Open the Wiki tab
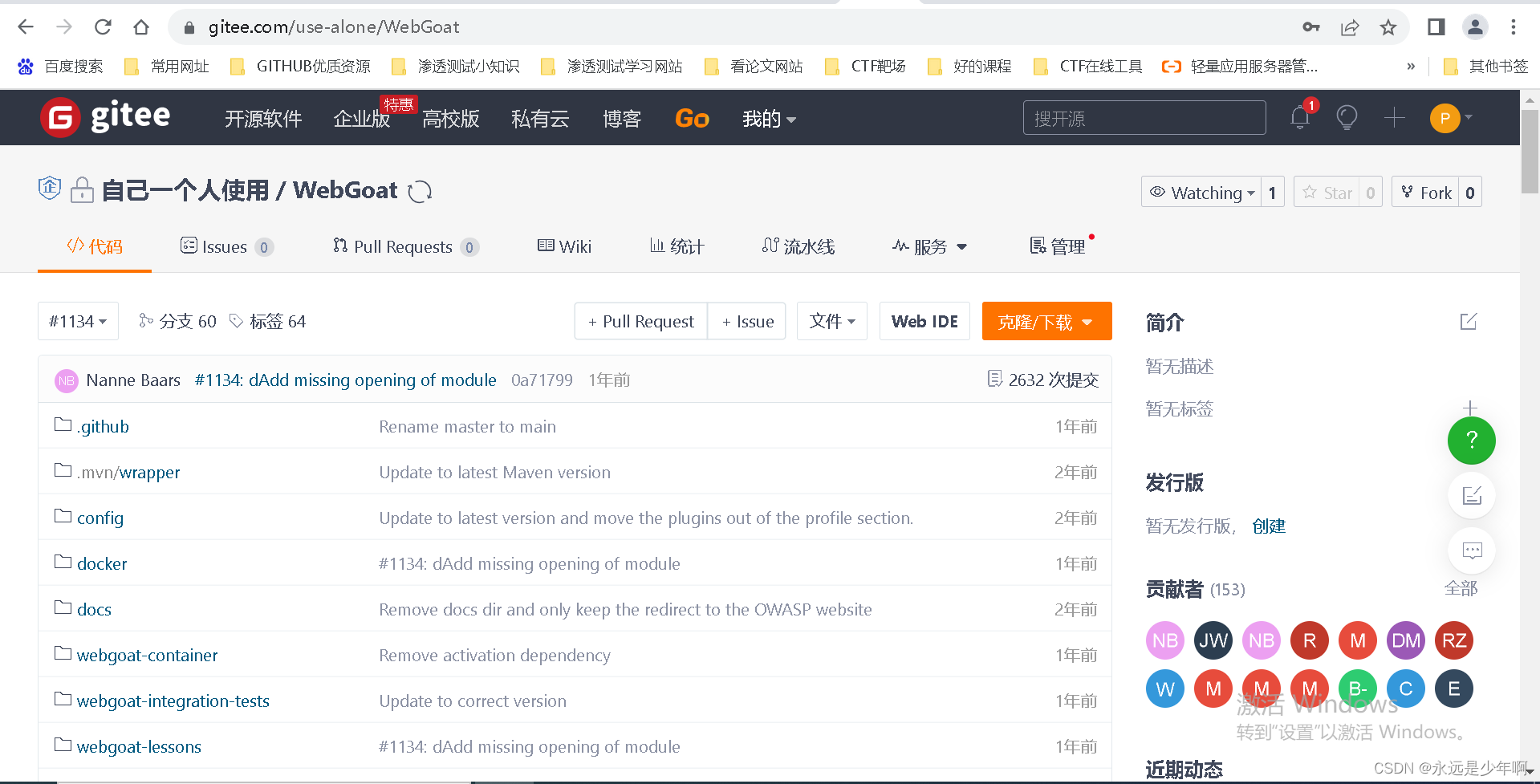Screen dimensions: 1540x784 (x=564, y=246)
